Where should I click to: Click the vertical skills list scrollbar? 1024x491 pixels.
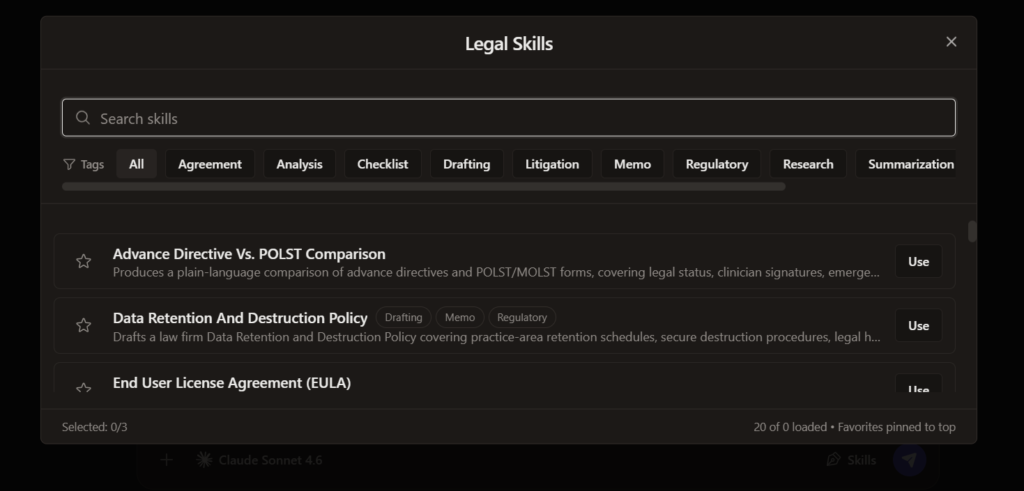[x=972, y=231]
